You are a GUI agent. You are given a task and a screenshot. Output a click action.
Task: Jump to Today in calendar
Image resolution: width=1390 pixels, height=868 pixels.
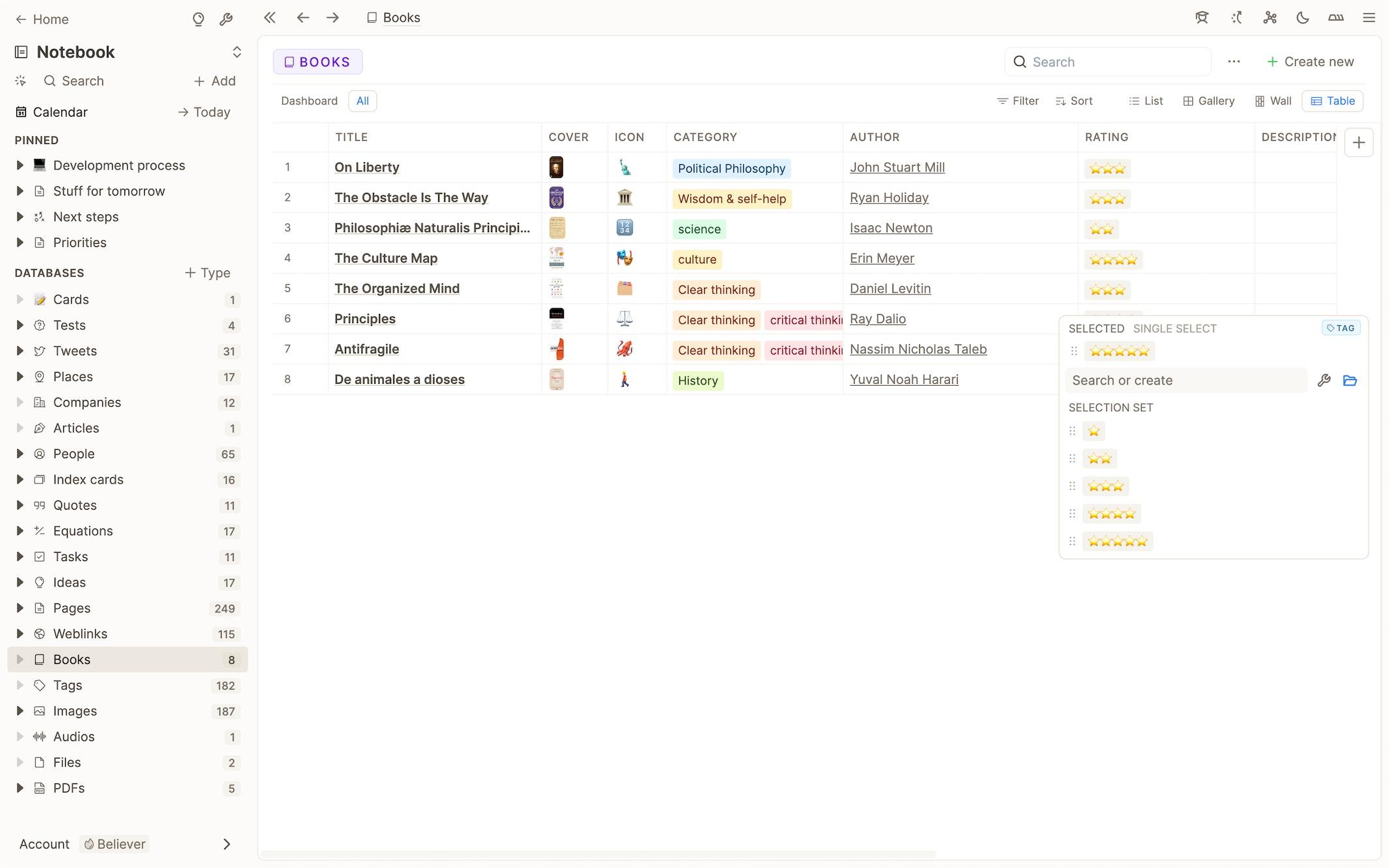204,112
